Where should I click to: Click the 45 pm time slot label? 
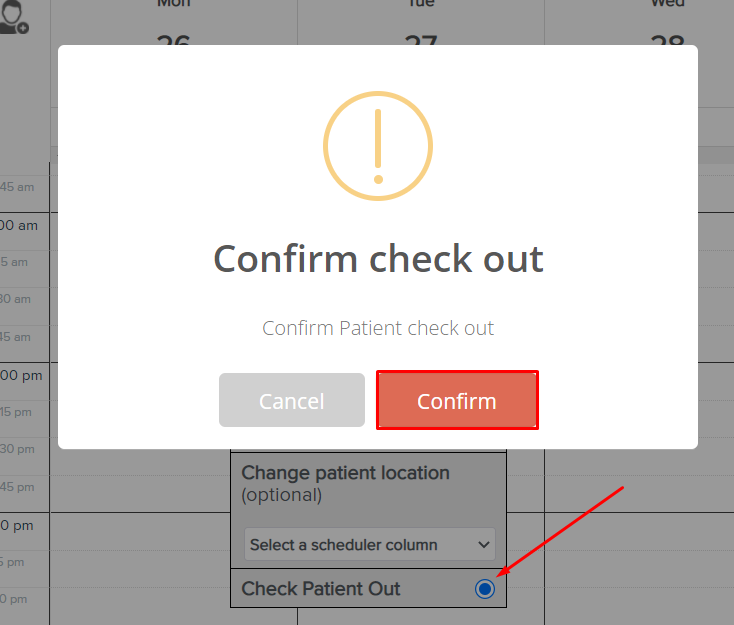pos(17,487)
